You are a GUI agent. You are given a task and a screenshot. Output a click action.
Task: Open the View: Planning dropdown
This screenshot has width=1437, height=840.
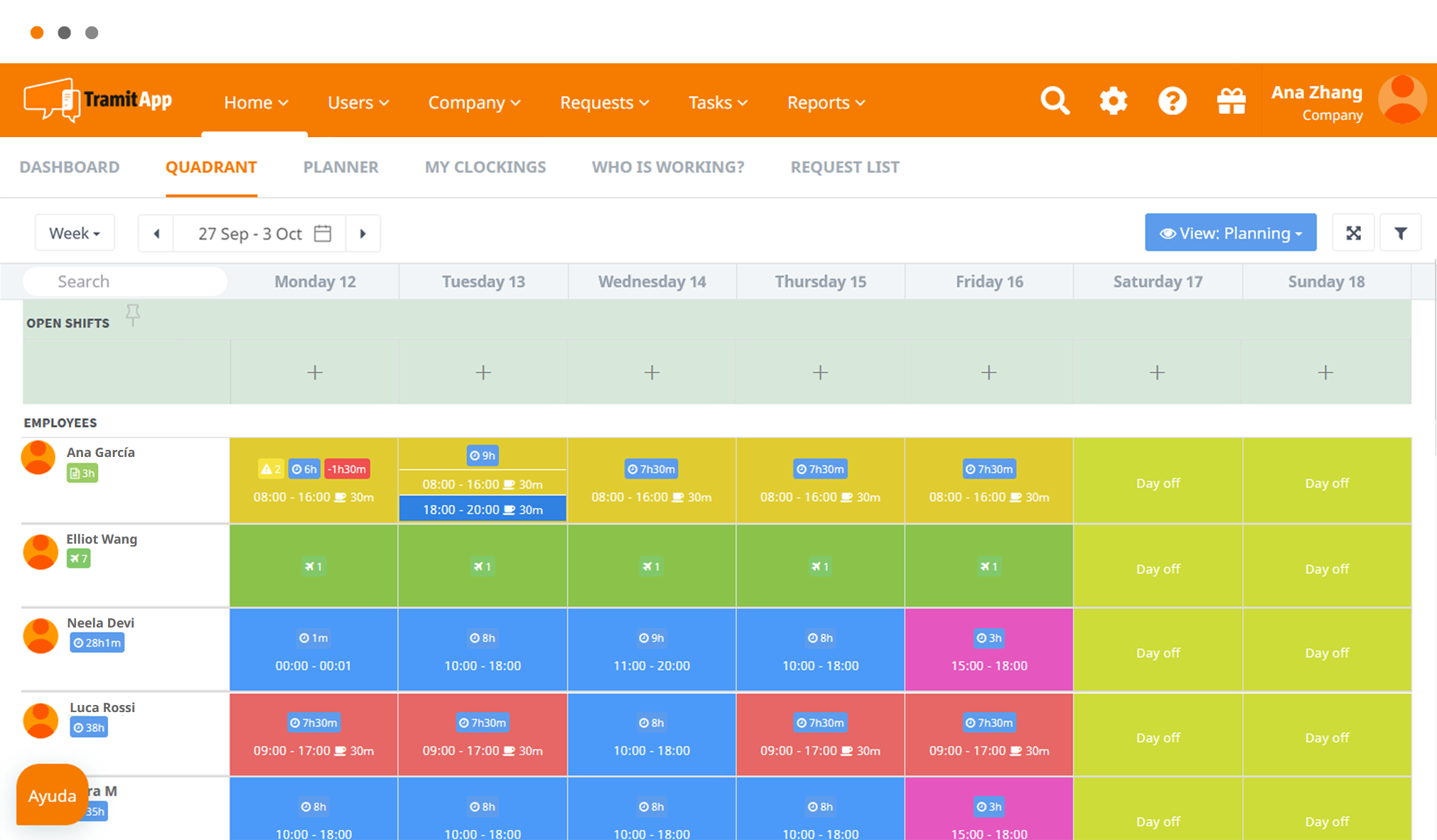click(x=1230, y=233)
